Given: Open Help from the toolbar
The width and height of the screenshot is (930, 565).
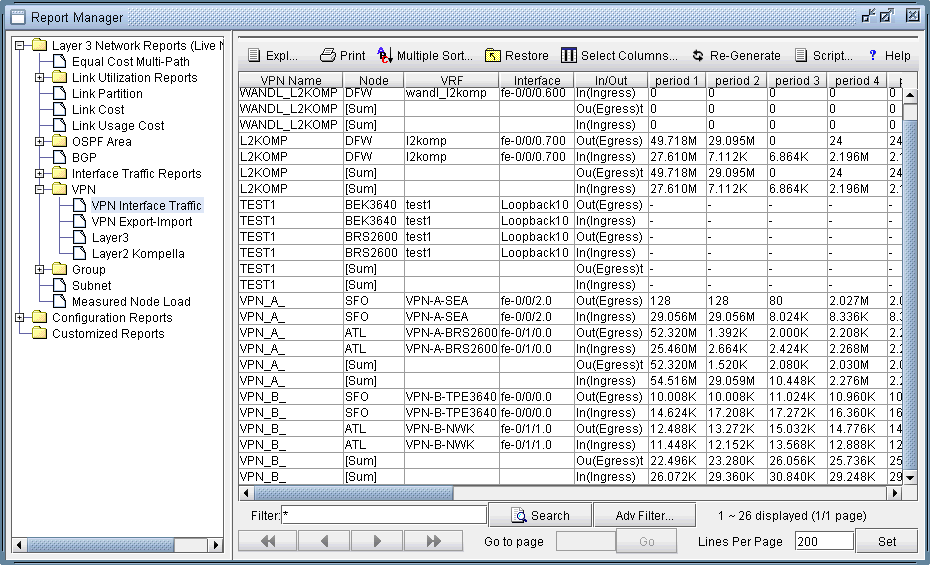Looking at the screenshot, I should (x=872, y=56).
